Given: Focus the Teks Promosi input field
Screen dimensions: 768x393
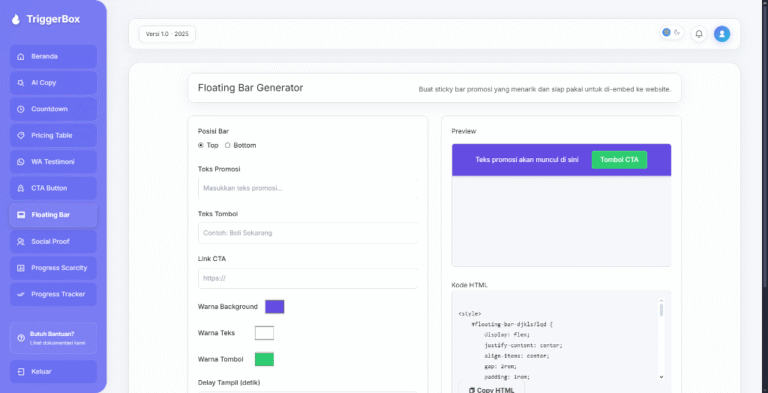Looking at the screenshot, I should [308, 188].
